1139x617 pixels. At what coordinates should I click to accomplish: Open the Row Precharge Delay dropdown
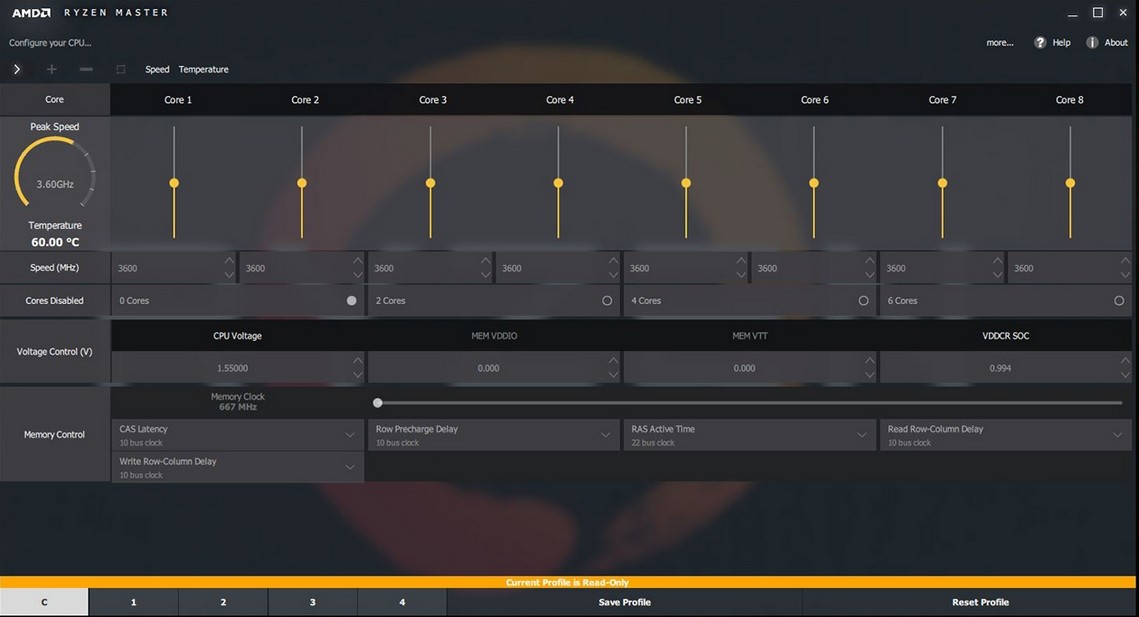605,435
